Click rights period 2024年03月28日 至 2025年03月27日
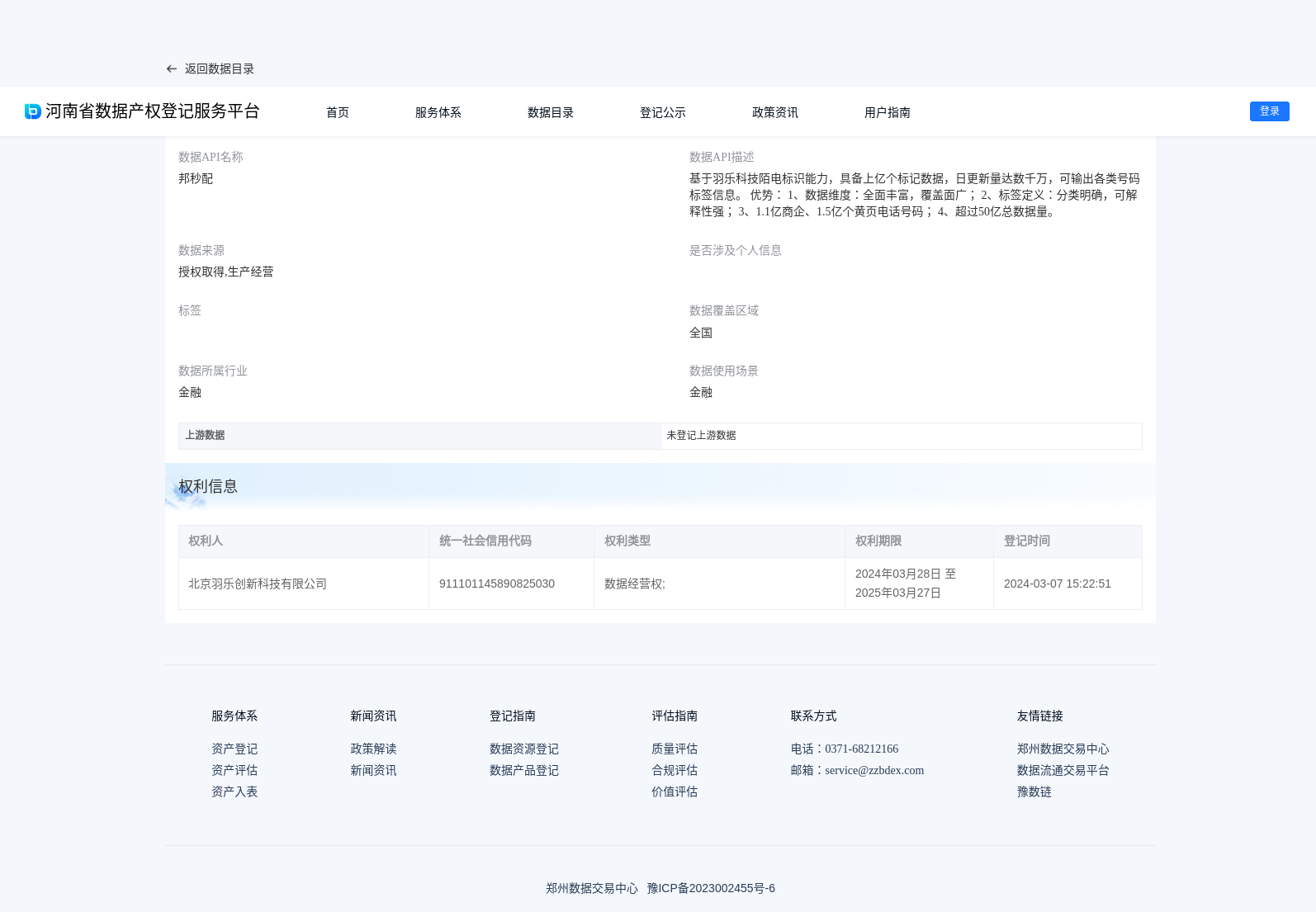 pyautogui.click(x=906, y=584)
